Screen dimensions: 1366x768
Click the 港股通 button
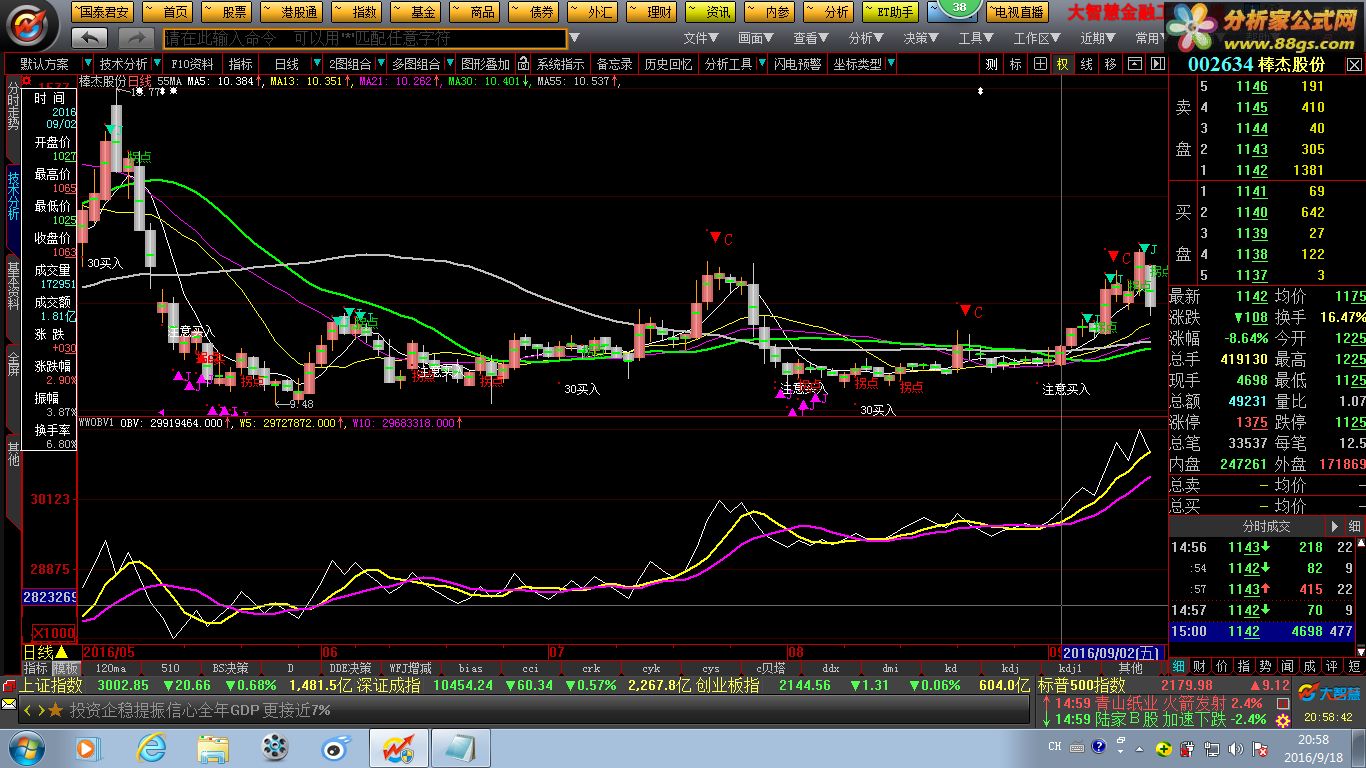pyautogui.click(x=290, y=12)
